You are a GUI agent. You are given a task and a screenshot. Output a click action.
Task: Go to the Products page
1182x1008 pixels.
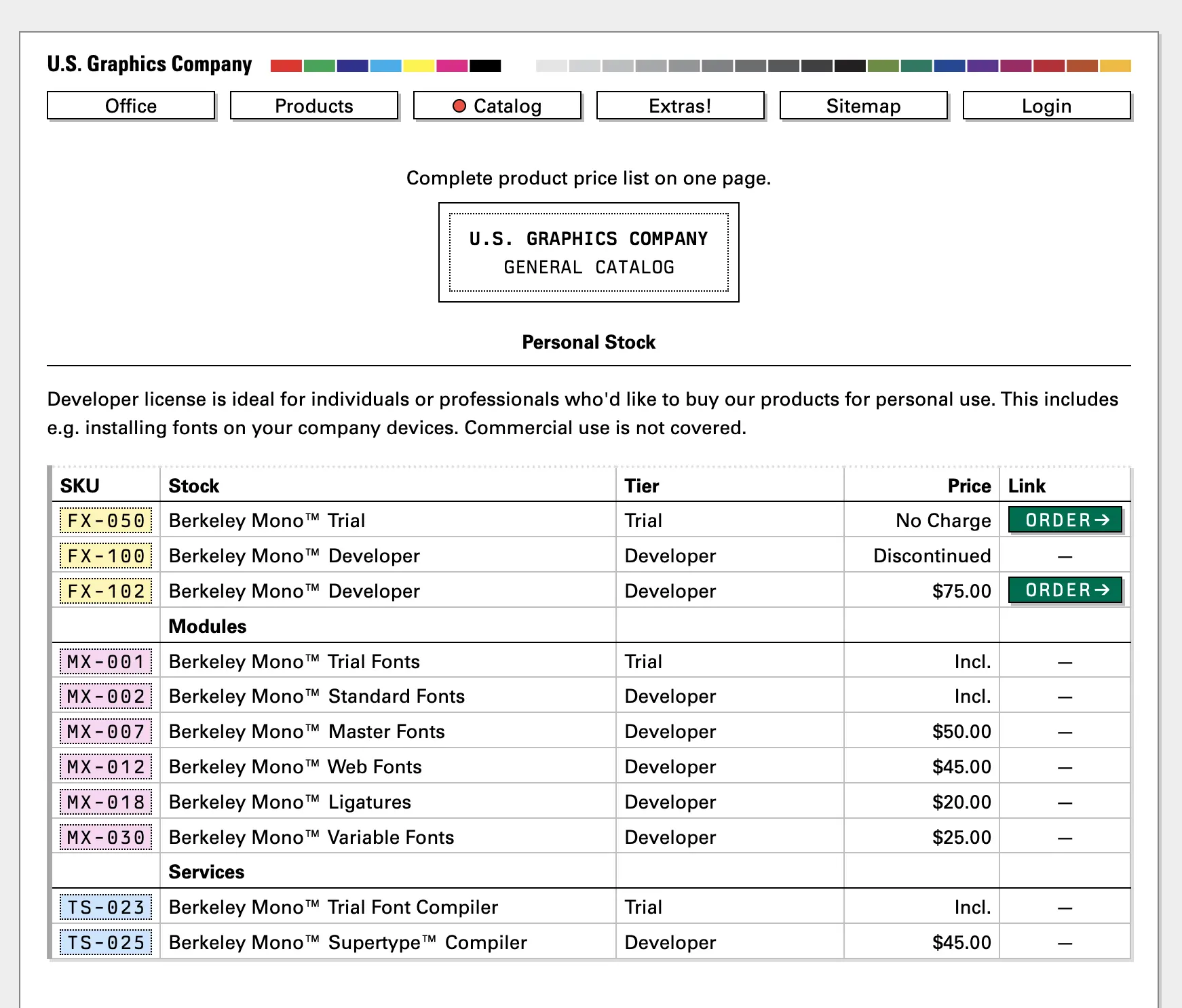[314, 106]
